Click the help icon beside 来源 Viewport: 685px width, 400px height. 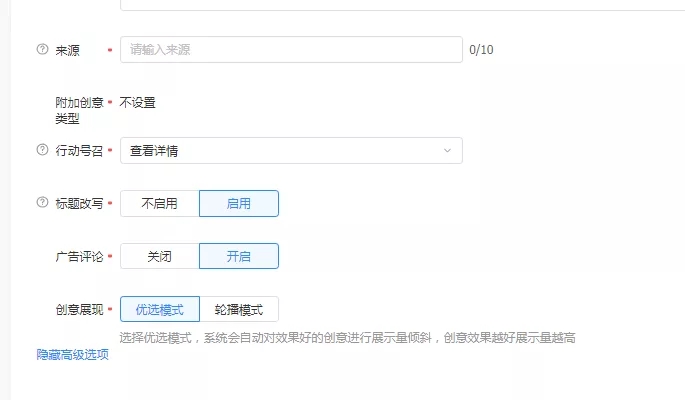[x=42, y=49]
